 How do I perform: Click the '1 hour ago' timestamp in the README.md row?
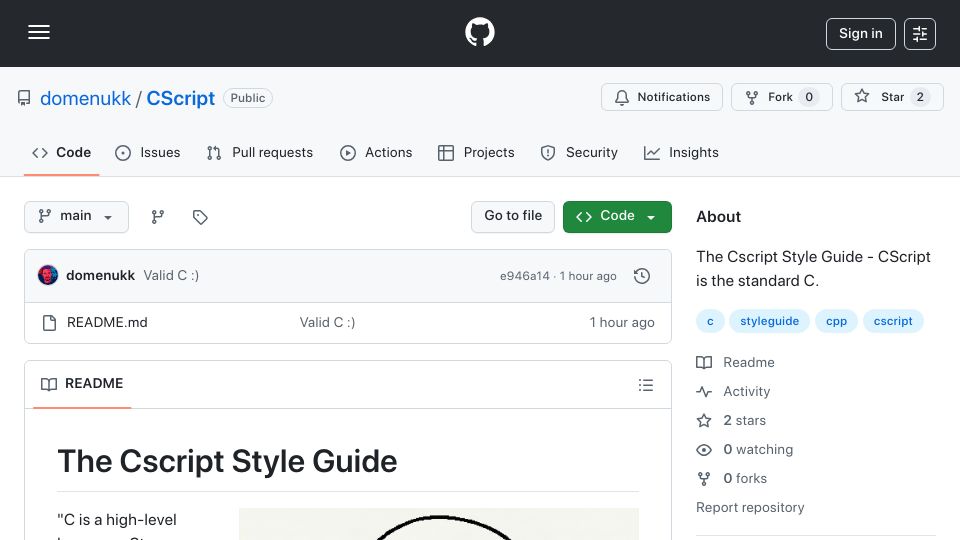[621, 323]
